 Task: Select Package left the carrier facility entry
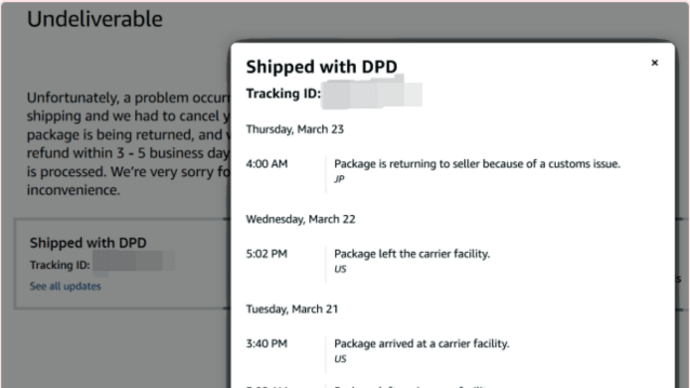pos(412,254)
